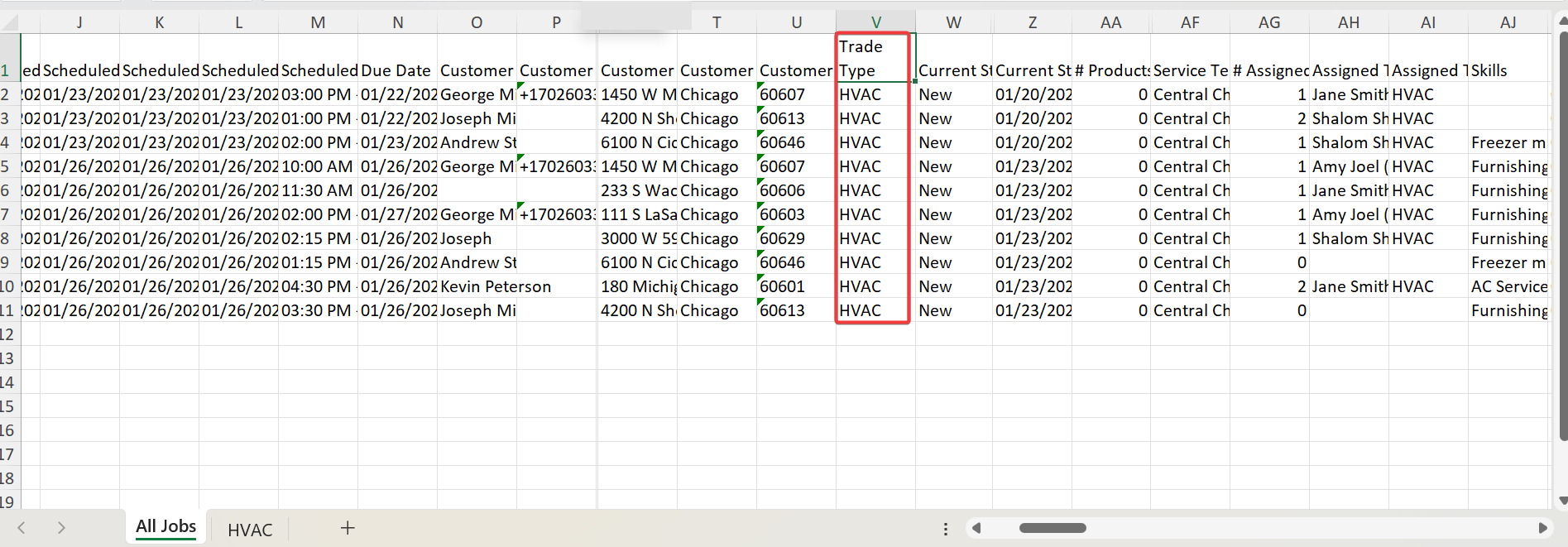Click the 'New' status cell in row 11
Image resolution: width=1568 pixels, height=547 pixels.
(x=953, y=310)
